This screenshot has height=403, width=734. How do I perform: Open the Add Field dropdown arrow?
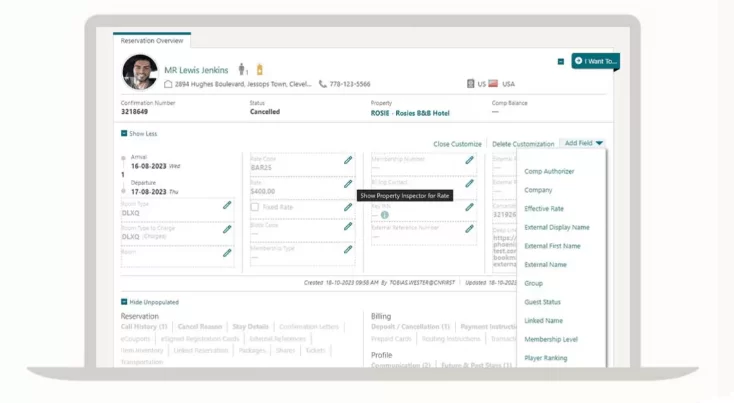pos(599,144)
